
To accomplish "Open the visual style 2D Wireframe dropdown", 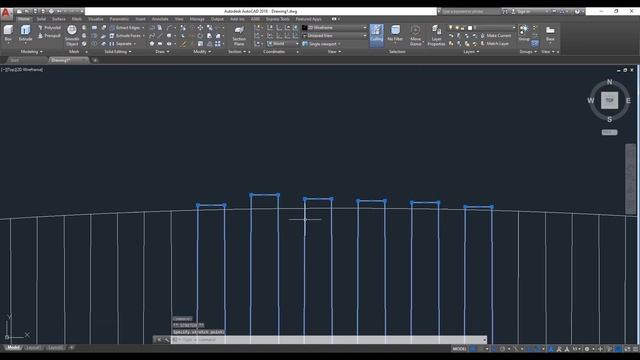I will point(334,28).
